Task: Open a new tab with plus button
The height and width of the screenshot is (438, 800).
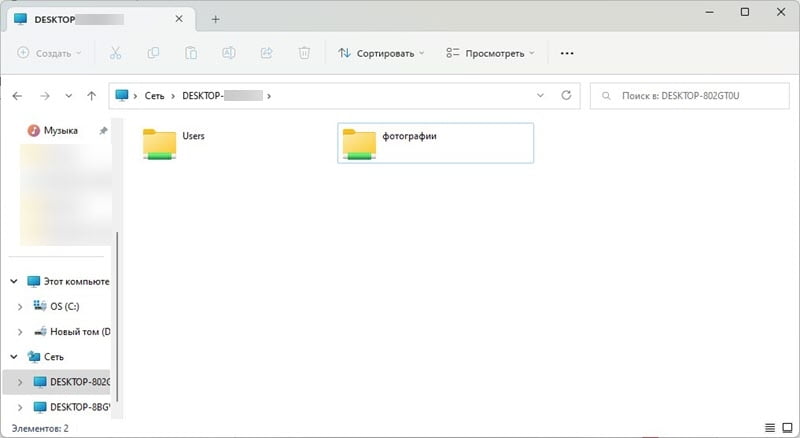Action: 215,19
